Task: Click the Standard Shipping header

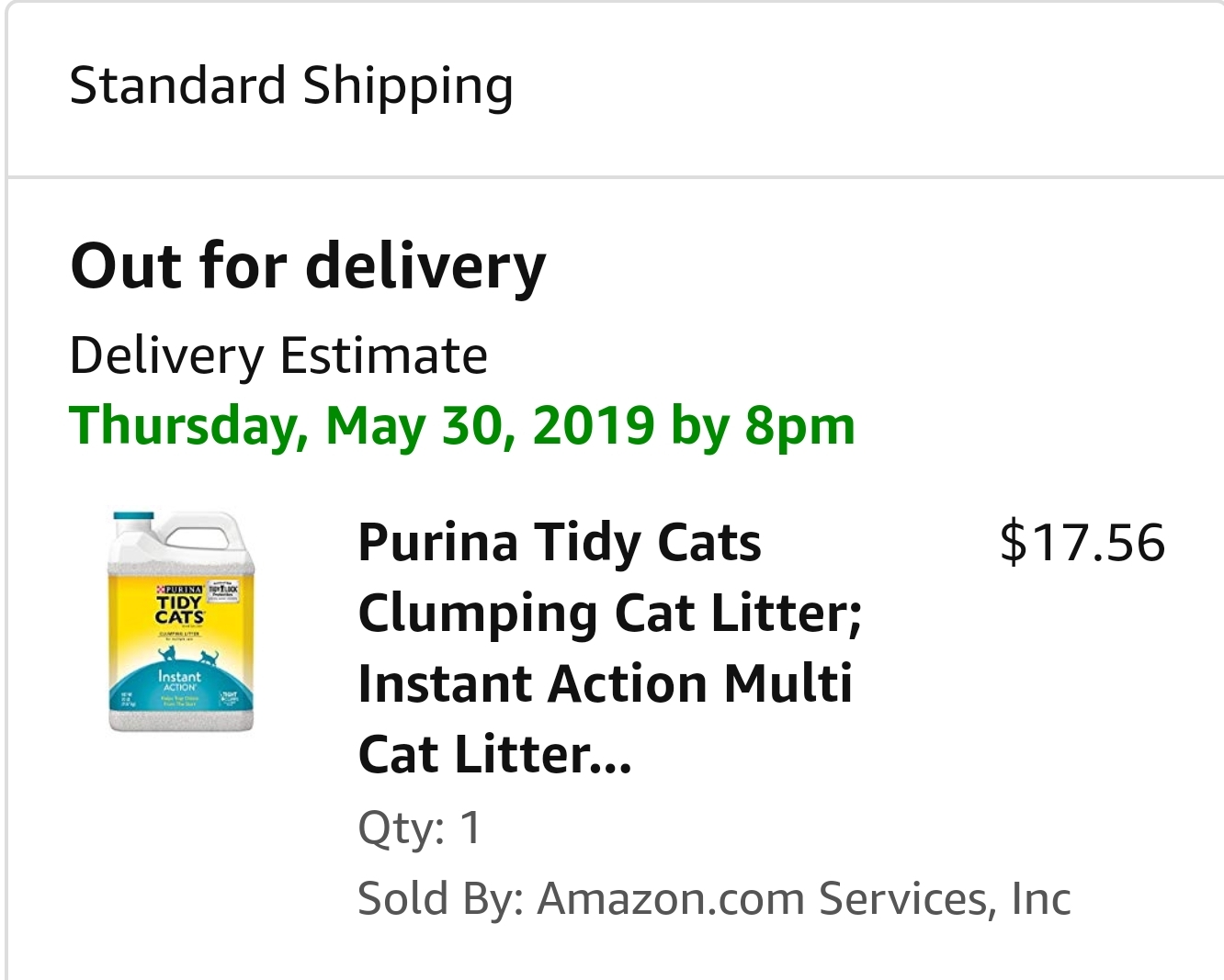Action: [x=291, y=85]
